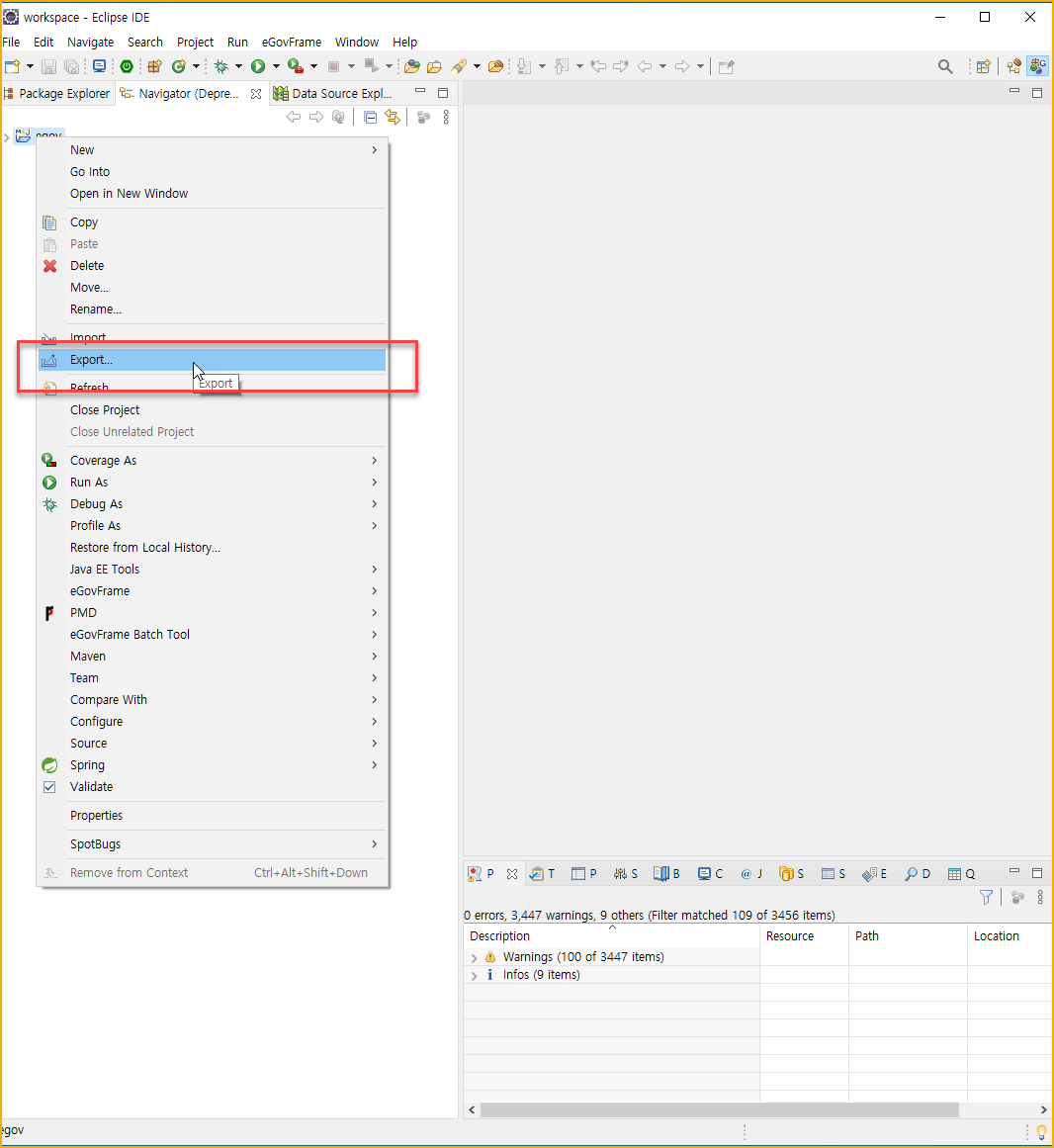Open the New submenu in context menu
Viewport: 1054px width, 1148px height.
coord(214,150)
